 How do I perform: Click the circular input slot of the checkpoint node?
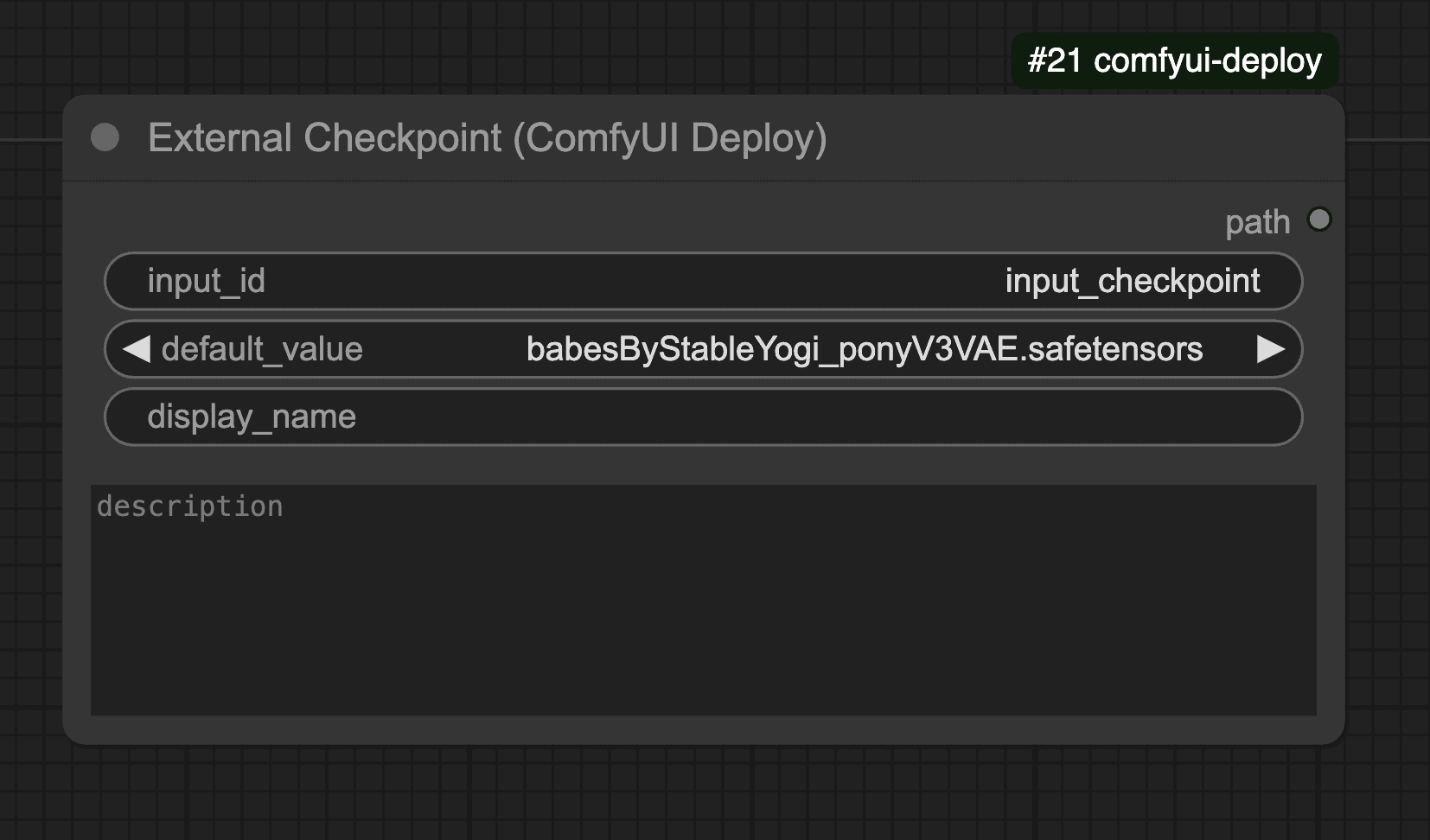pos(105,136)
